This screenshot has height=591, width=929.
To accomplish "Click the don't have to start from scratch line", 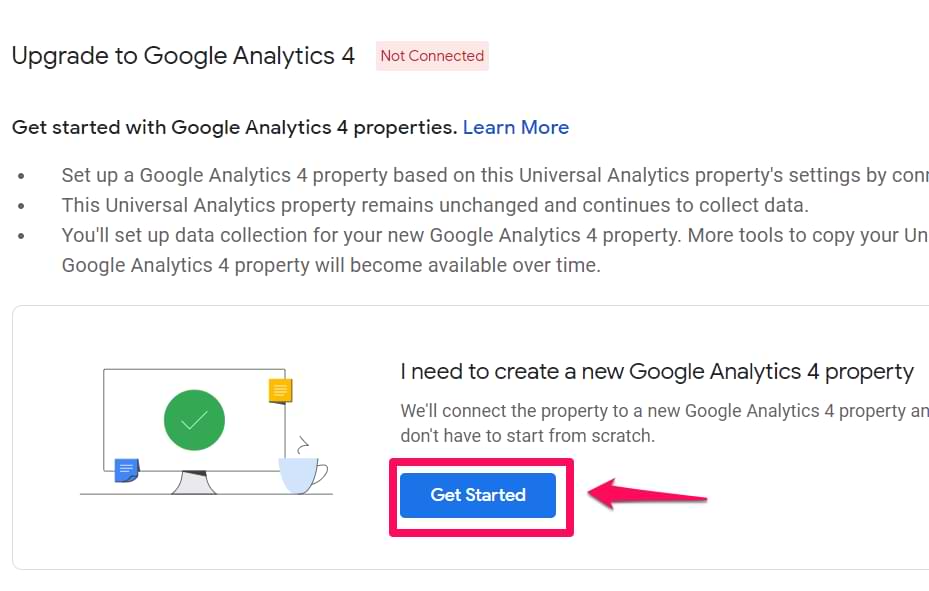I will coord(527,435).
